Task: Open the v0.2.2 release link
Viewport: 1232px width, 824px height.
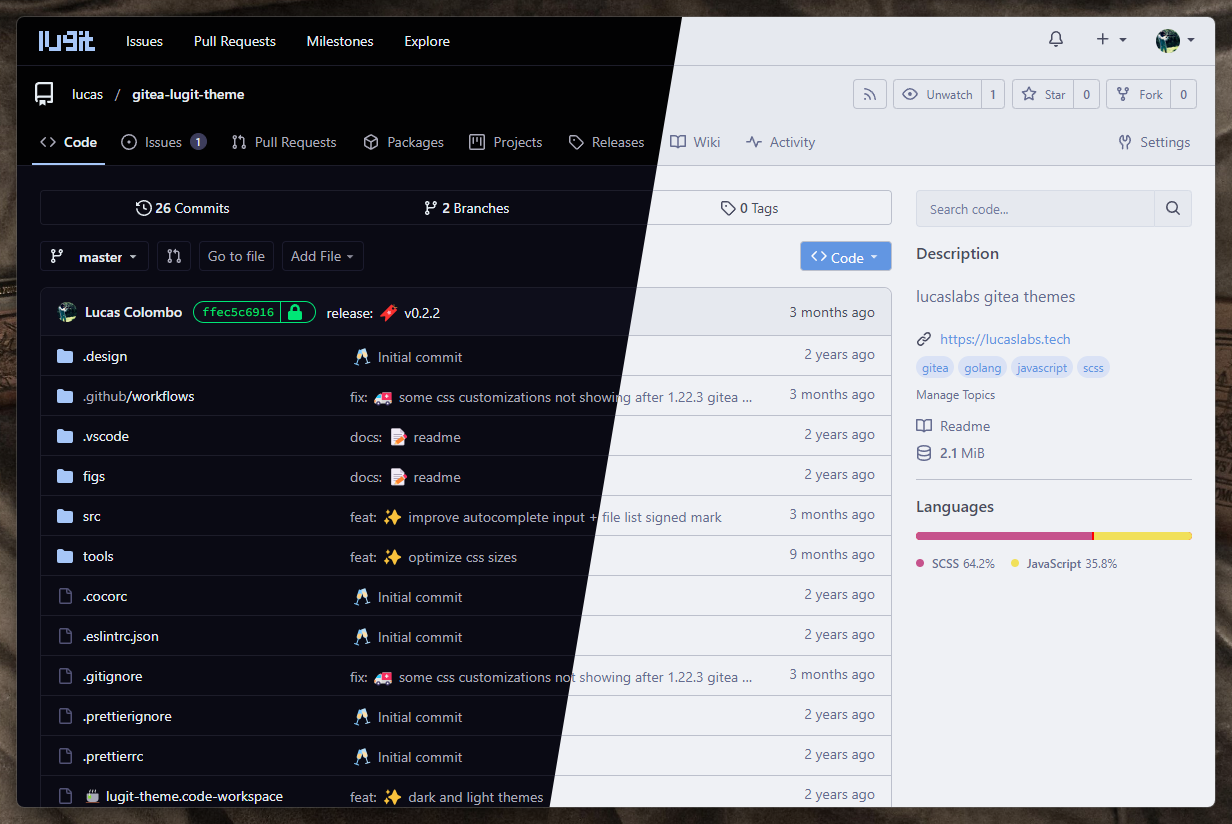Action: coord(422,312)
